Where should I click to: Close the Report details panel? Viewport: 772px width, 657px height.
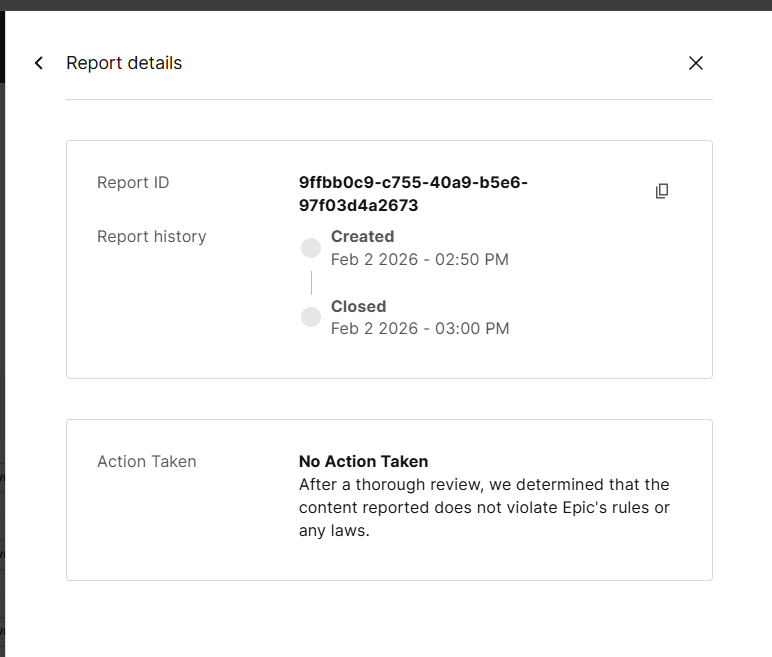tap(696, 63)
